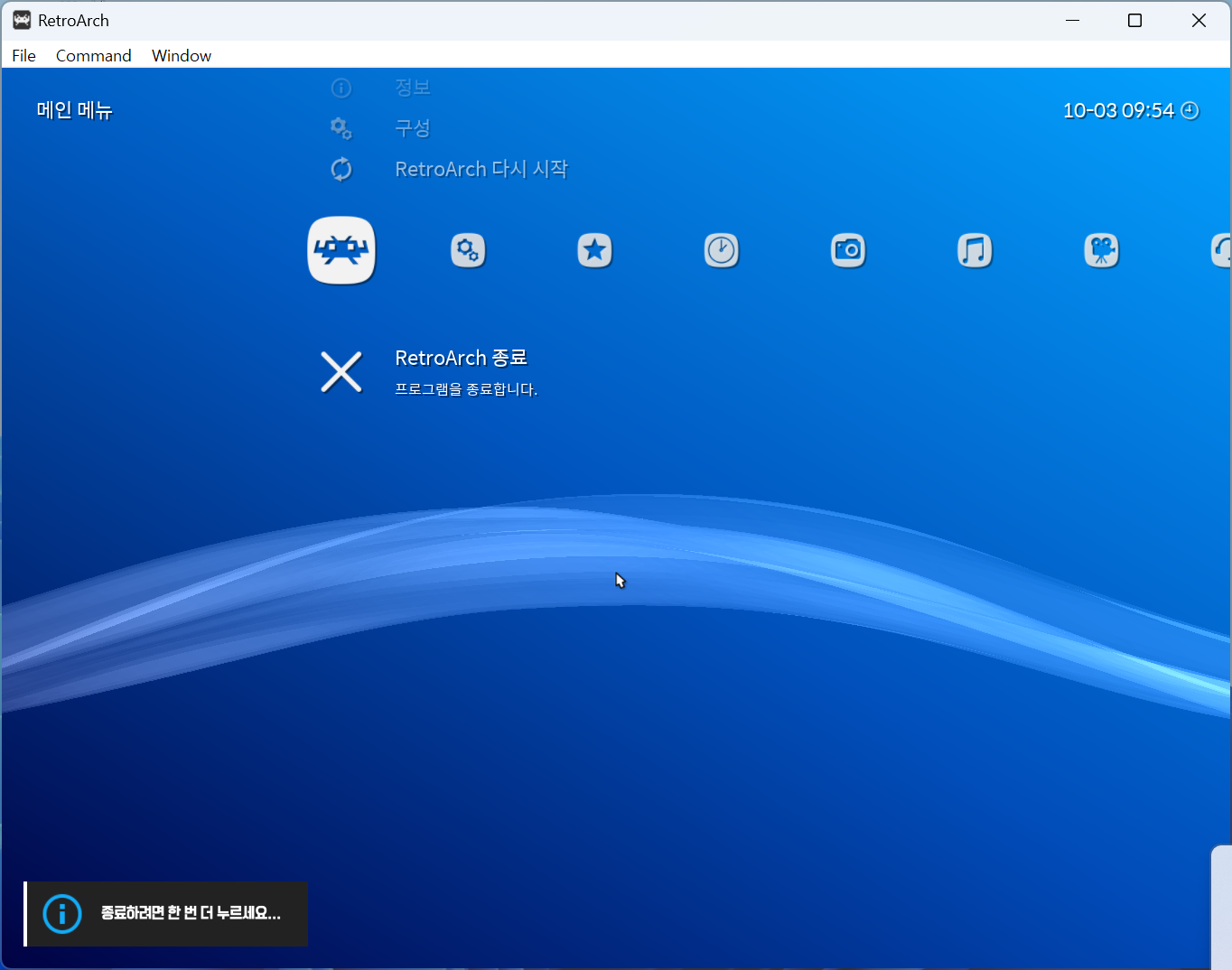Open the Videos film camera tab icon
The height and width of the screenshot is (970, 1232).
point(1101,250)
